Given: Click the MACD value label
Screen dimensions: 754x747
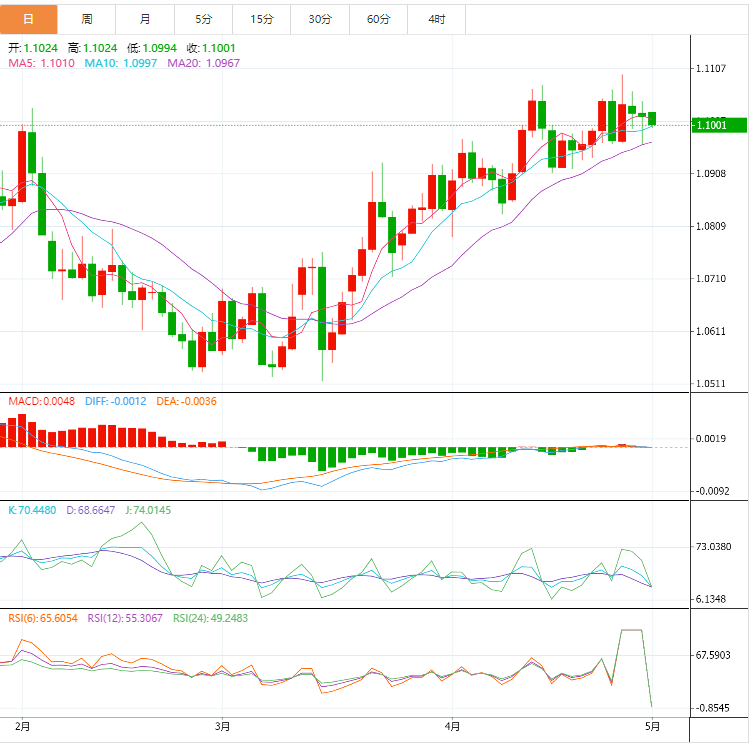Looking at the screenshot, I should coord(41,401).
